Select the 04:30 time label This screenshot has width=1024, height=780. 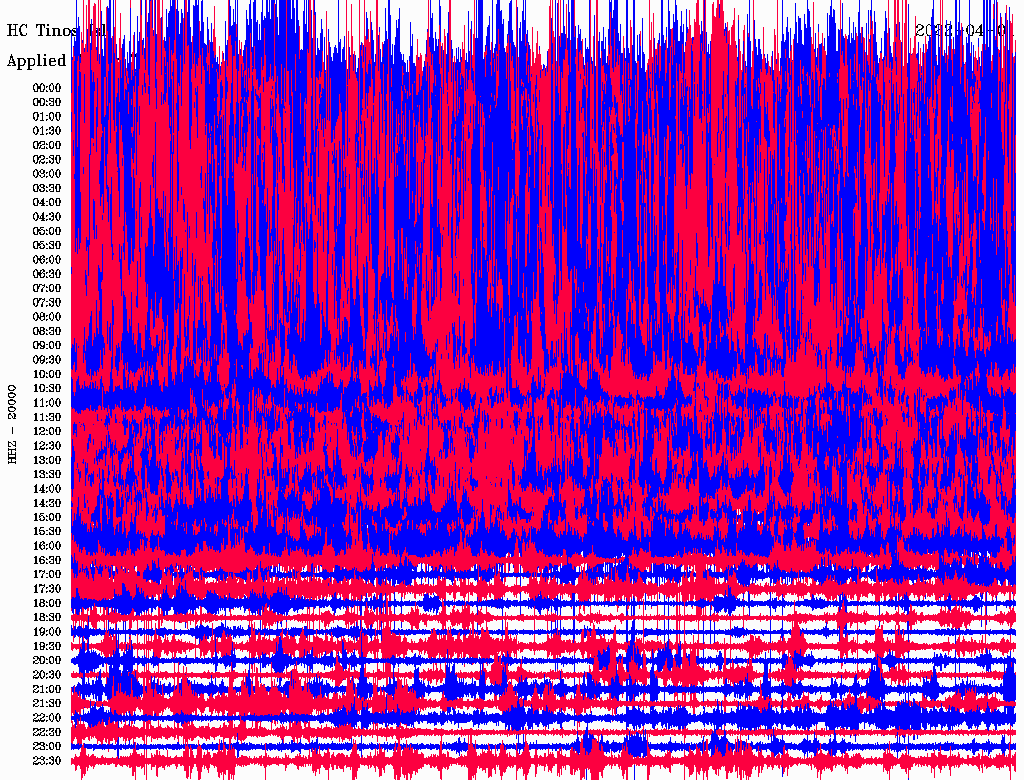click(x=47, y=217)
